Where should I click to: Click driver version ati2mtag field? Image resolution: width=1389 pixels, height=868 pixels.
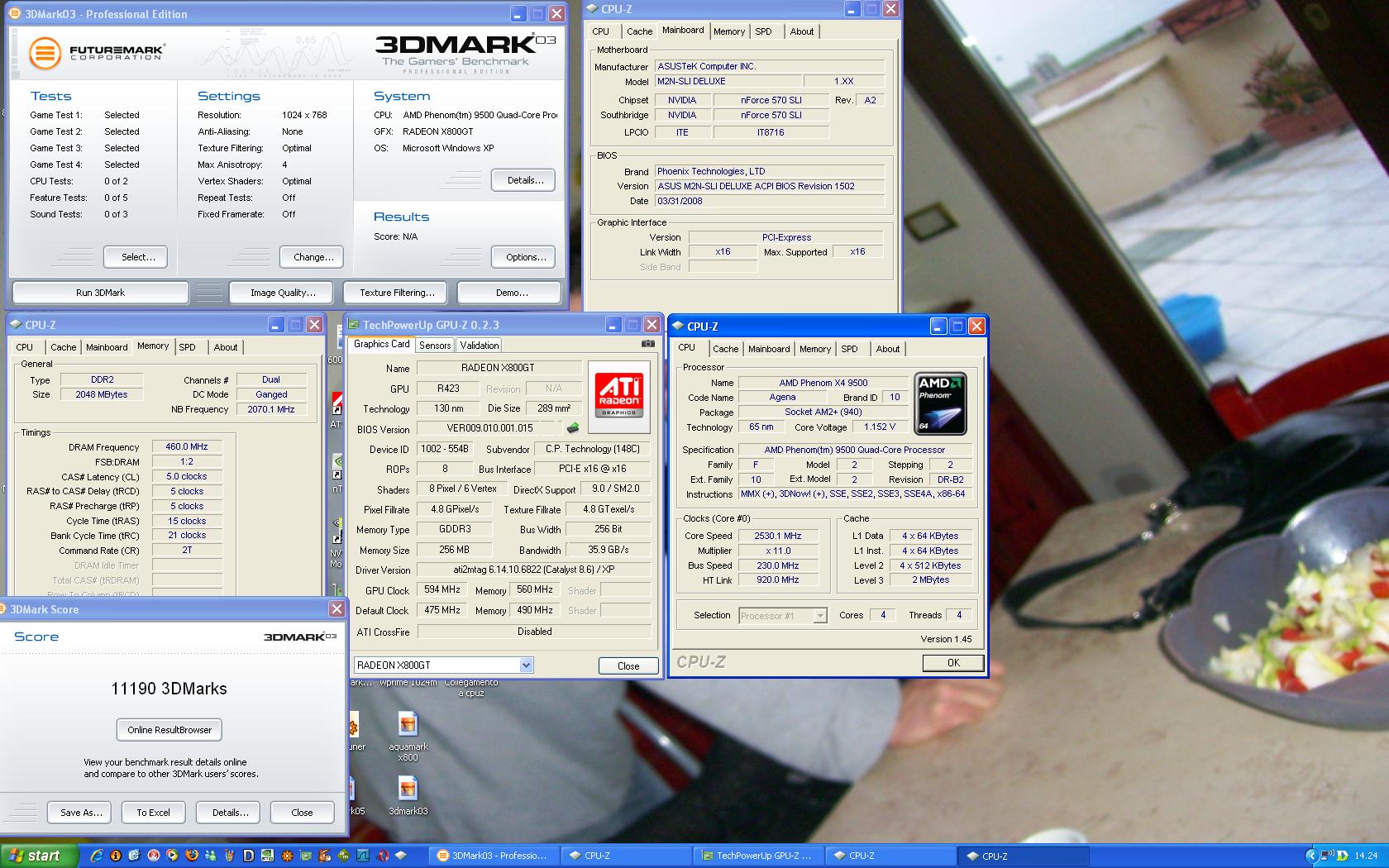pos(534,570)
